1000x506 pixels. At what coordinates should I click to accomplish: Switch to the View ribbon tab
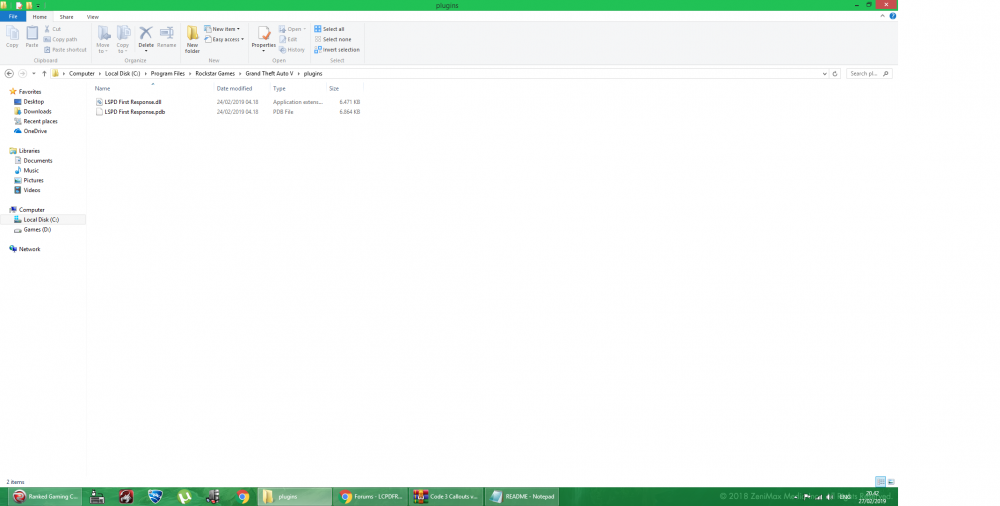point(92,17)
